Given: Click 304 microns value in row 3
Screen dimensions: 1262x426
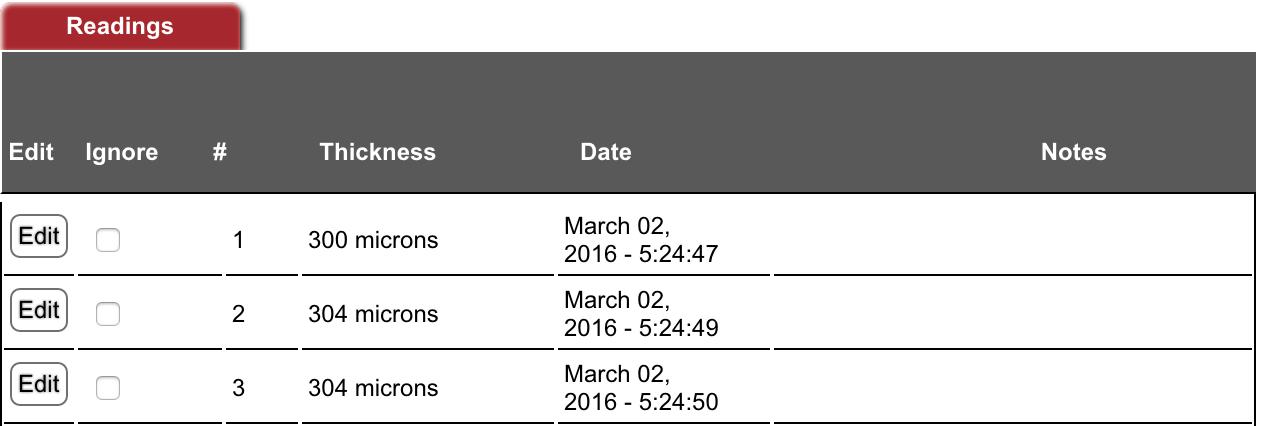Looking at the screenshot, I should point(373,388).
